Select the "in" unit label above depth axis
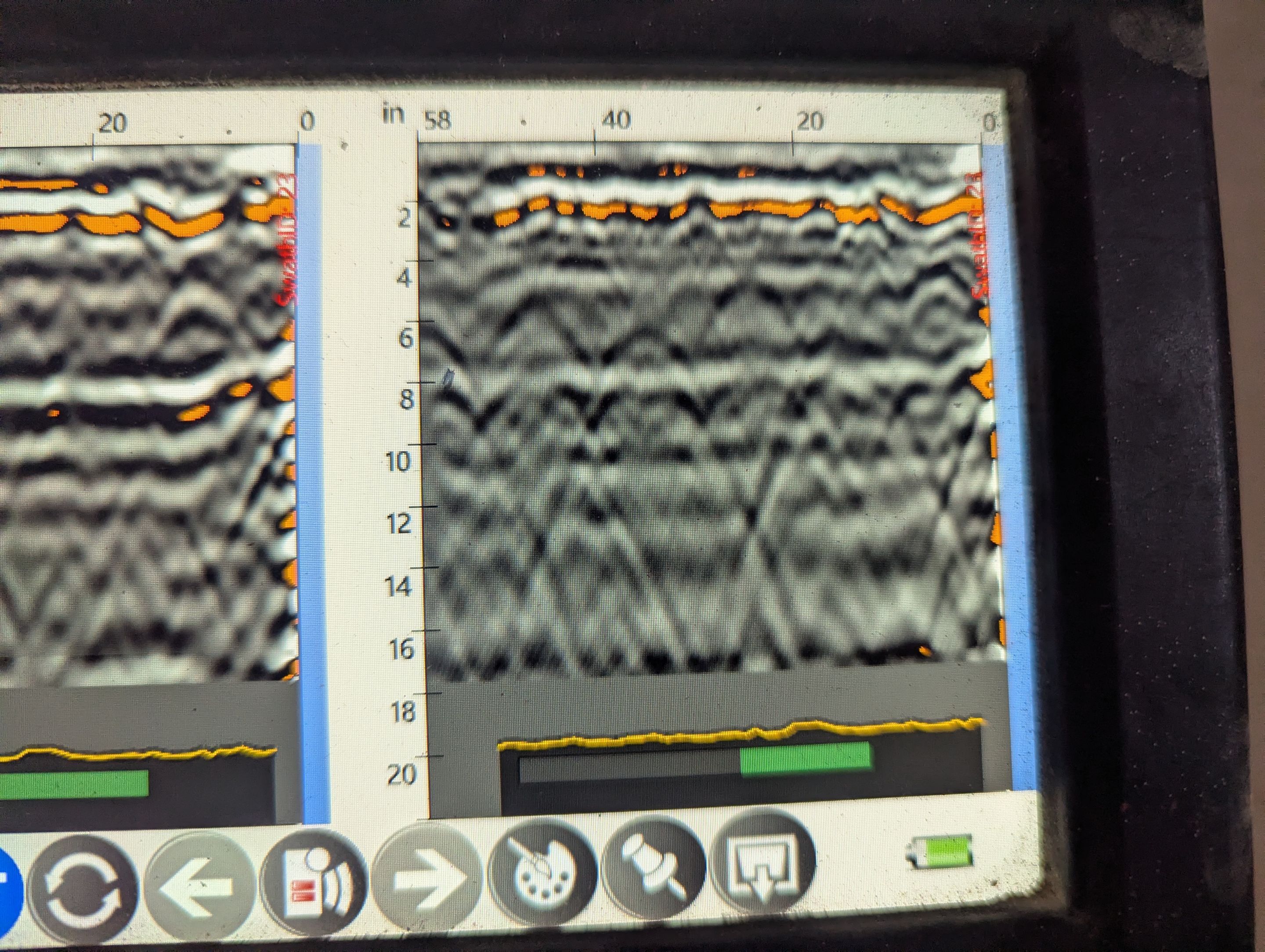1265x952 pixels. 393,114
